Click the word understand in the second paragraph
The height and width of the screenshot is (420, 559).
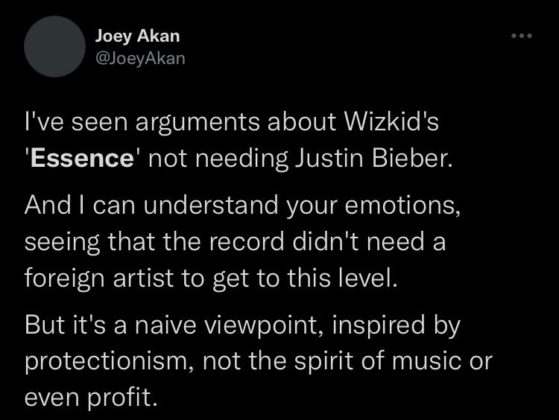click(211, 205)
